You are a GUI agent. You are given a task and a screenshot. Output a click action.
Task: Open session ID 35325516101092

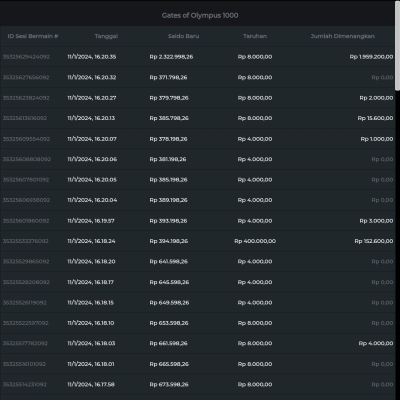(x=24, y=364)
